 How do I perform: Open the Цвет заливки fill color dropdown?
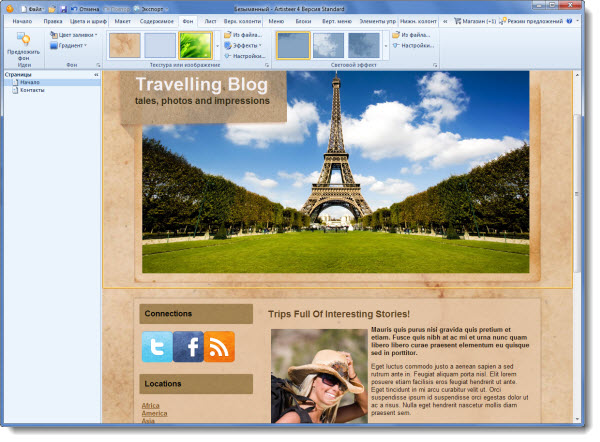click(x=73, y=34)
